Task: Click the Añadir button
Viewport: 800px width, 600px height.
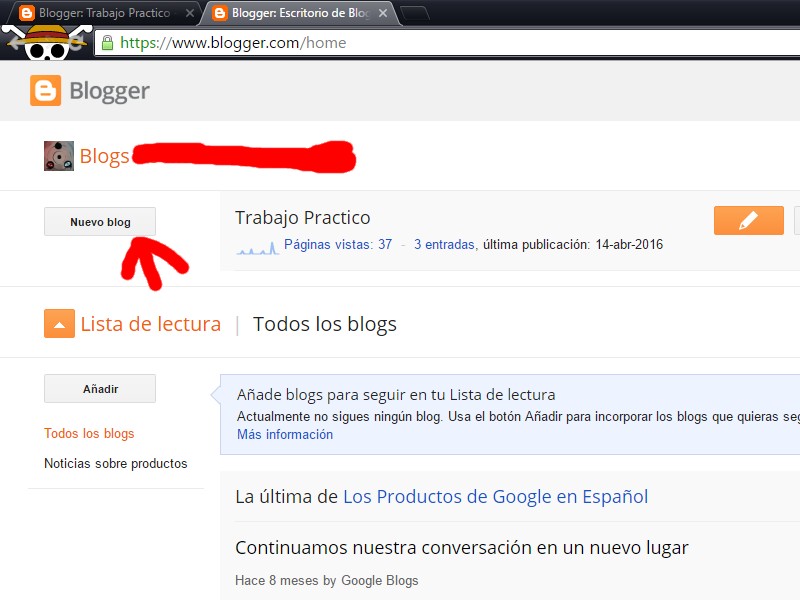Action: (x=100, y=389)
